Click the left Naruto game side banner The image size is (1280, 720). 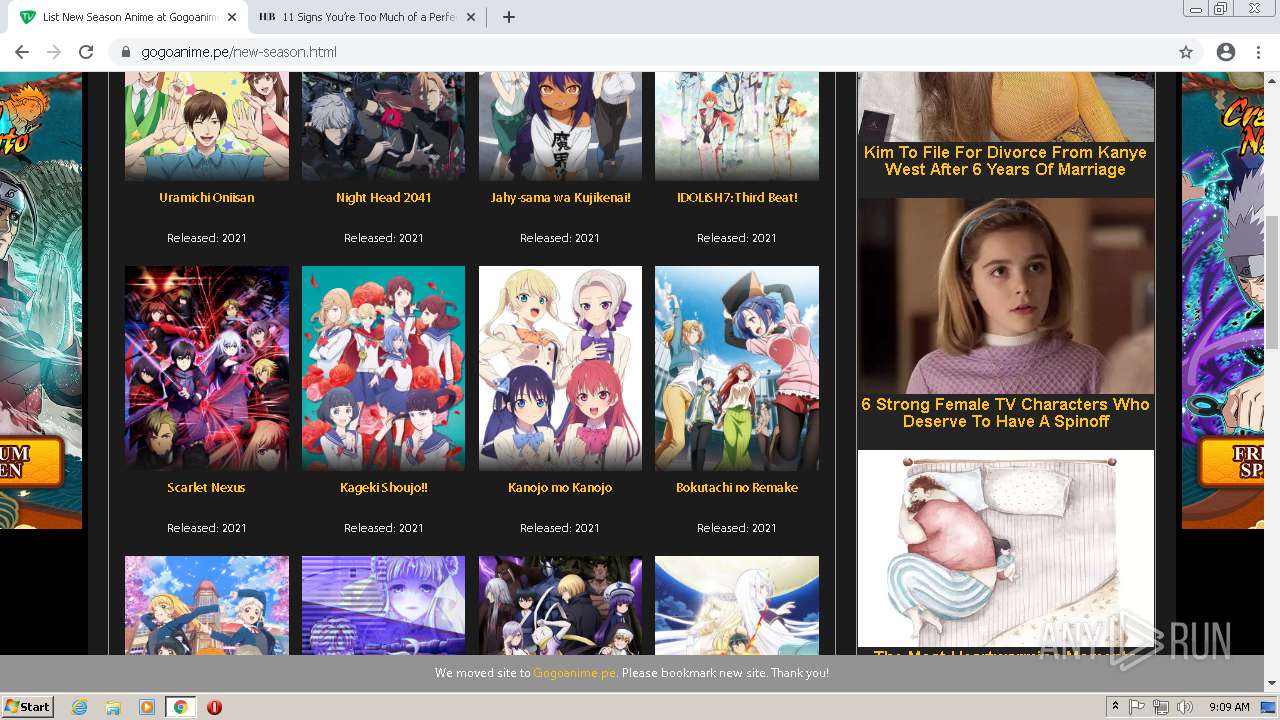pyautogui.click(x=41, y=300)
